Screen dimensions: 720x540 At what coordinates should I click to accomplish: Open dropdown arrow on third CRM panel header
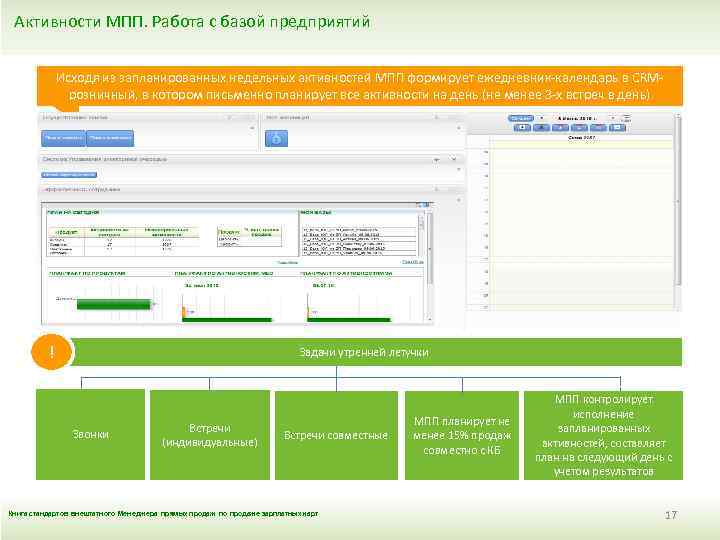click(437, 159)
